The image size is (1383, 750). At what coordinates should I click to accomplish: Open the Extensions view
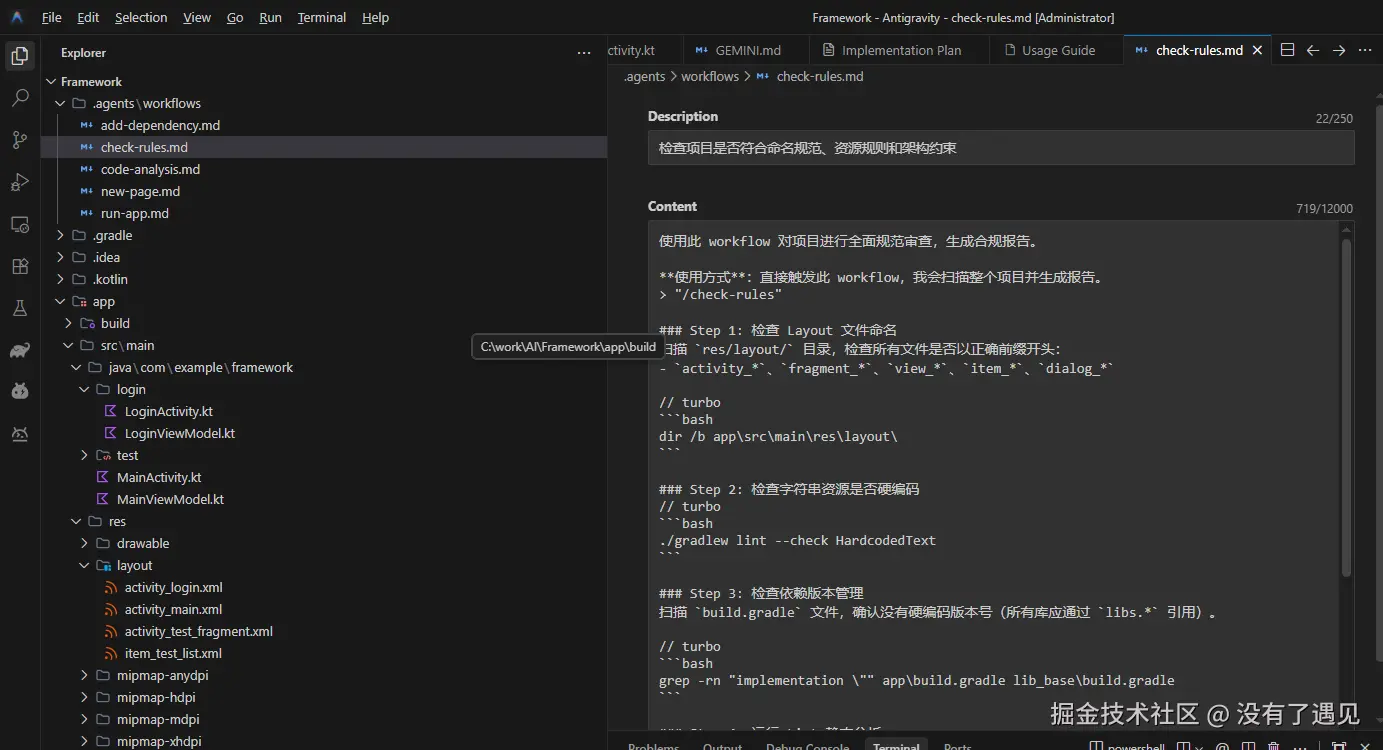coord(19,265)
